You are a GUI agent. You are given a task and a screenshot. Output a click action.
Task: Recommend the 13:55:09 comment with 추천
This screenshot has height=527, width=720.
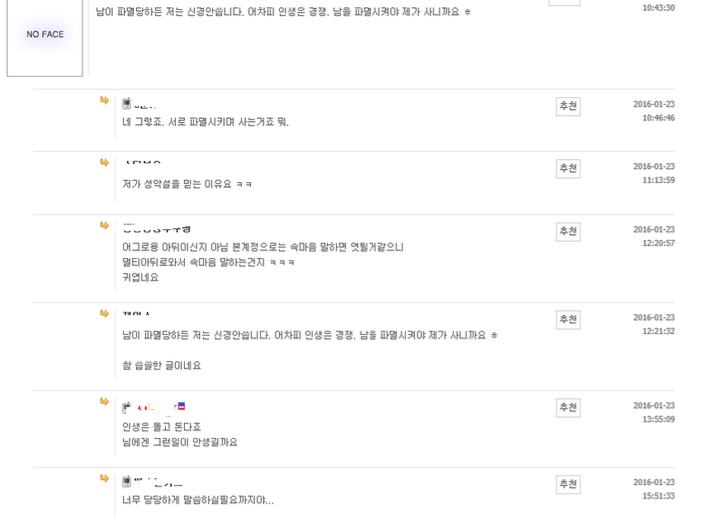pyautogui.click(x=568, y=407)
